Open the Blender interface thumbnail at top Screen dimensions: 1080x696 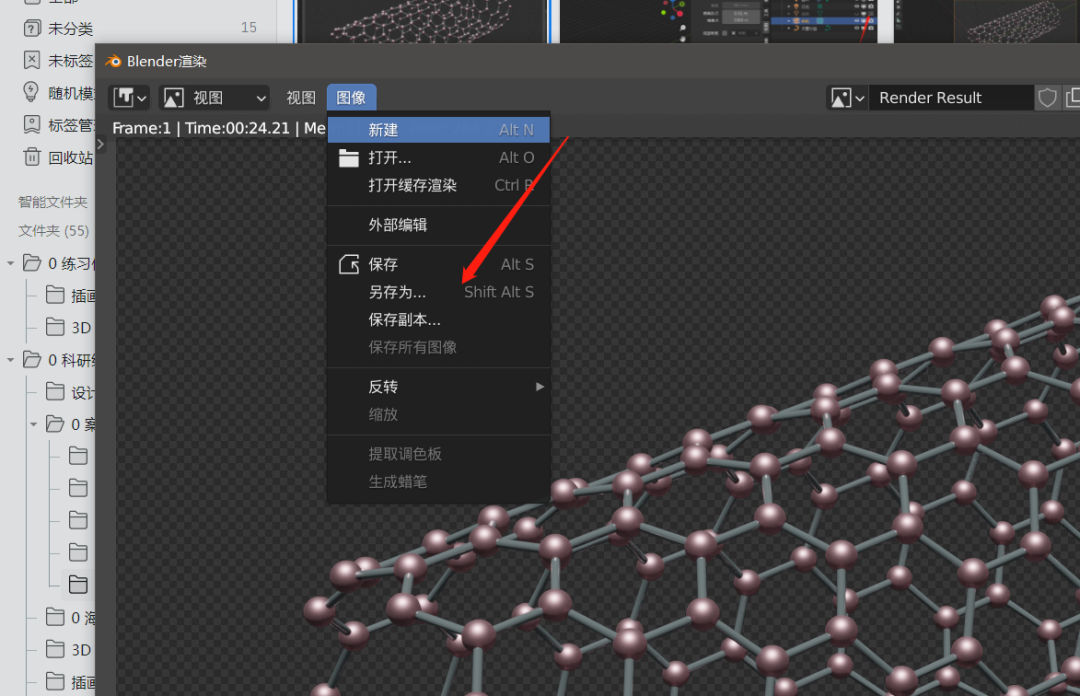719,21
